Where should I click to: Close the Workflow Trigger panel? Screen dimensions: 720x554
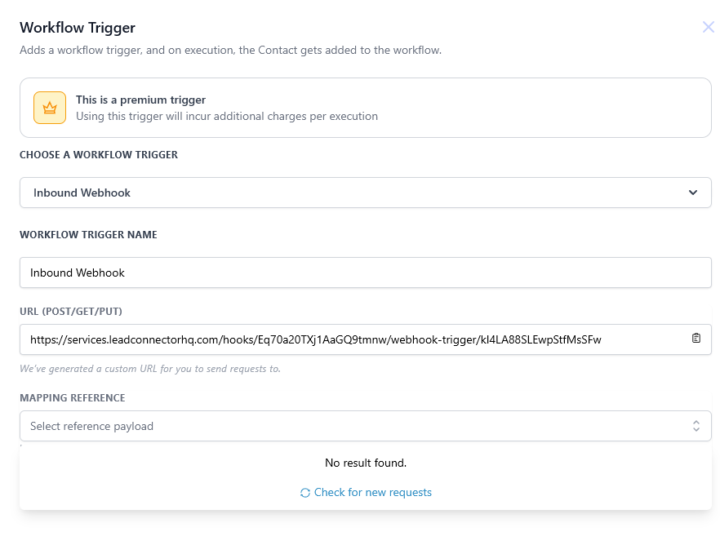click(709, 27)
